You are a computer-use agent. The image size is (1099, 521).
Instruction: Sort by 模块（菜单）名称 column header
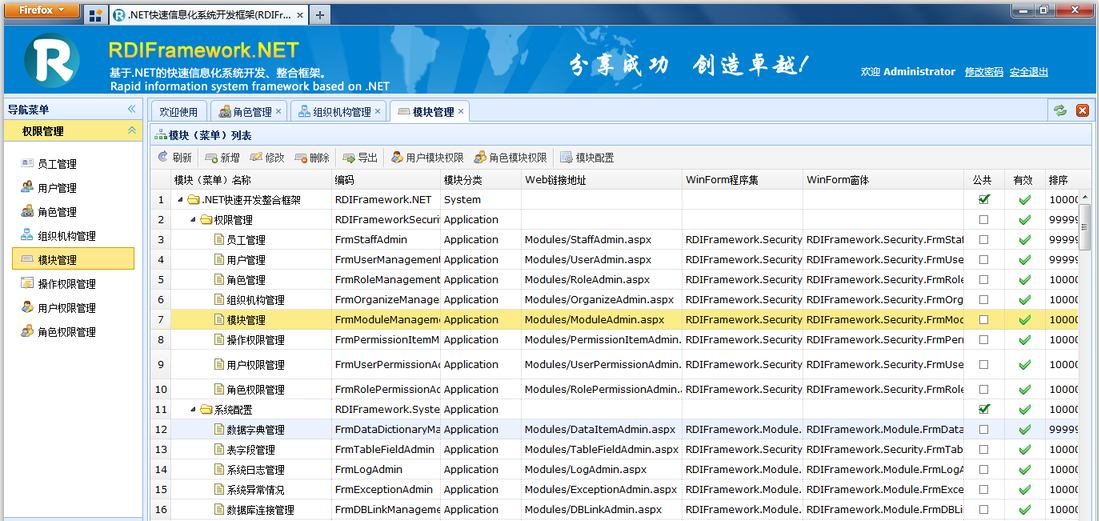click(x=251, y=180)
